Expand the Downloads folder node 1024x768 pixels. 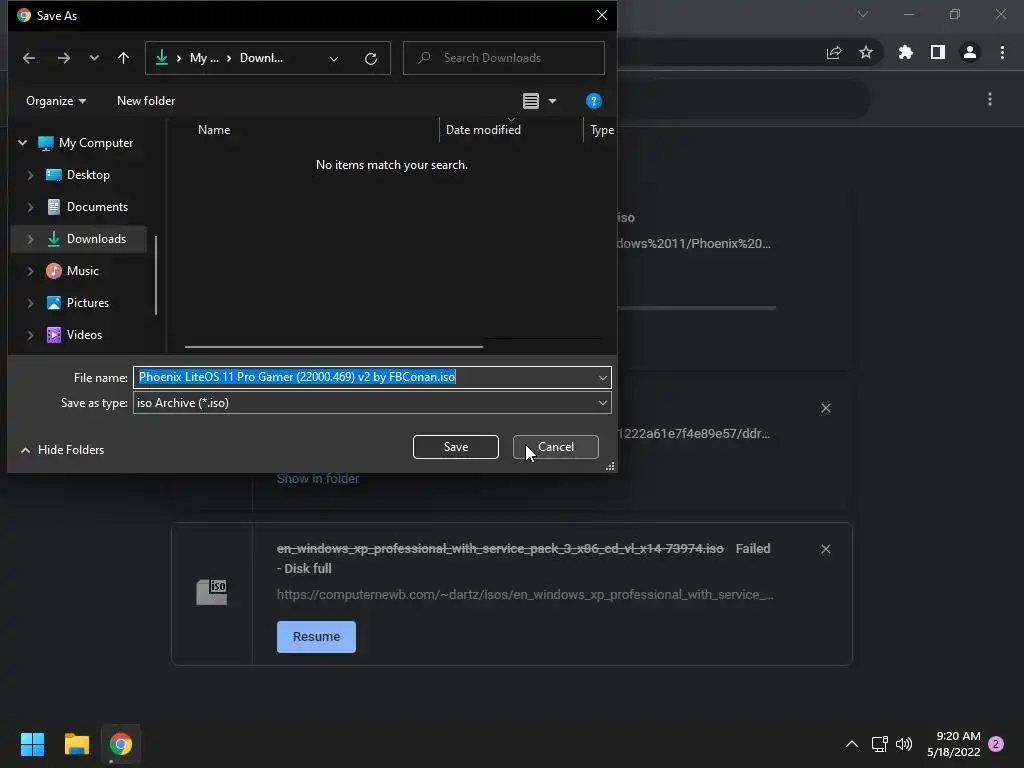coord(30,239)
